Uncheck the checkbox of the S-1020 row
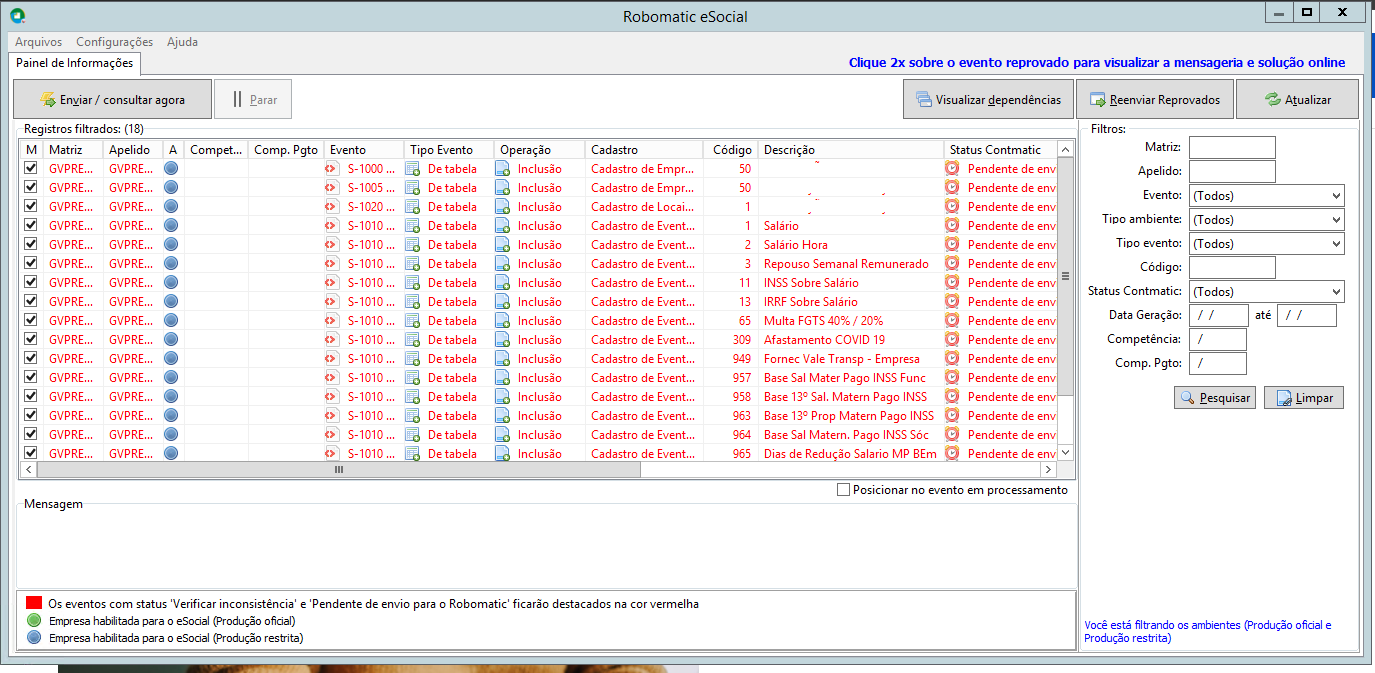This screenshot has height=673, width=1375. pyautogui.click(x=31, y=207)
